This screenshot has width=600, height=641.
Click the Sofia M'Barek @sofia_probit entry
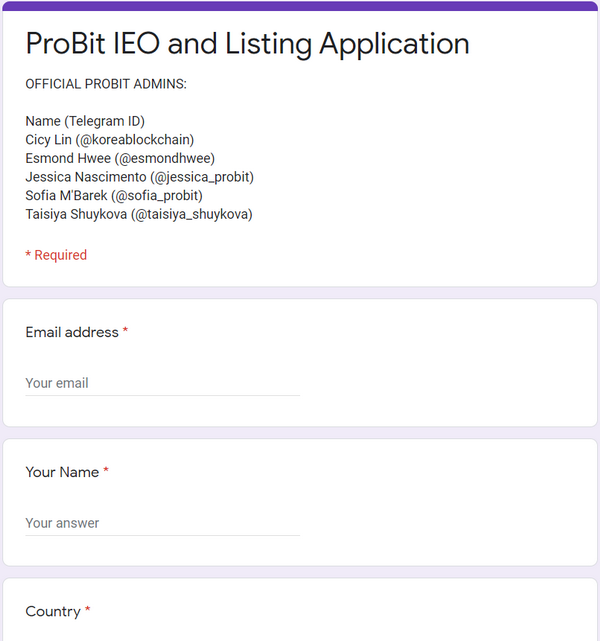[x=114, y=195]
